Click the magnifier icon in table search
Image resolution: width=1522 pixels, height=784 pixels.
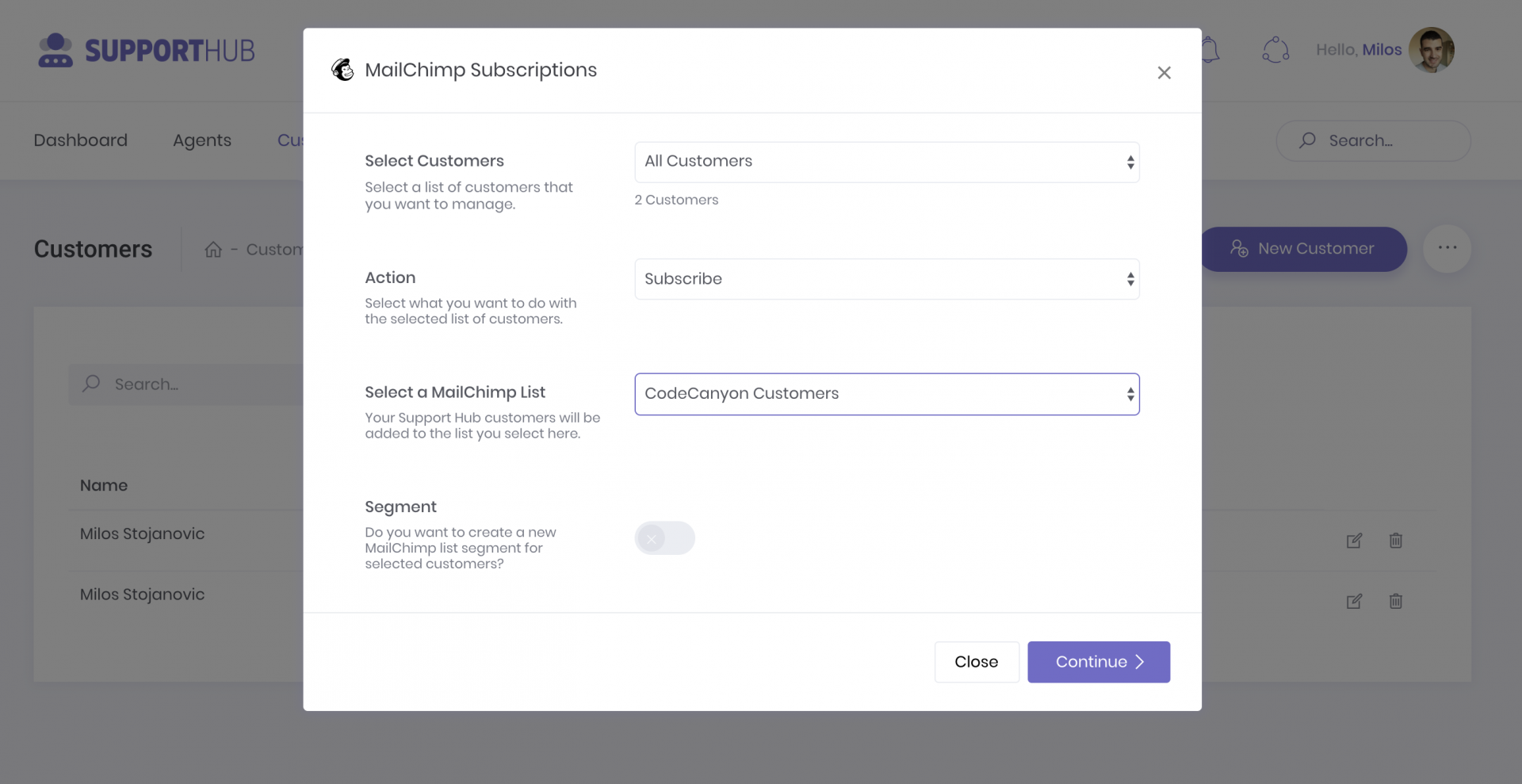coord(91,384)
